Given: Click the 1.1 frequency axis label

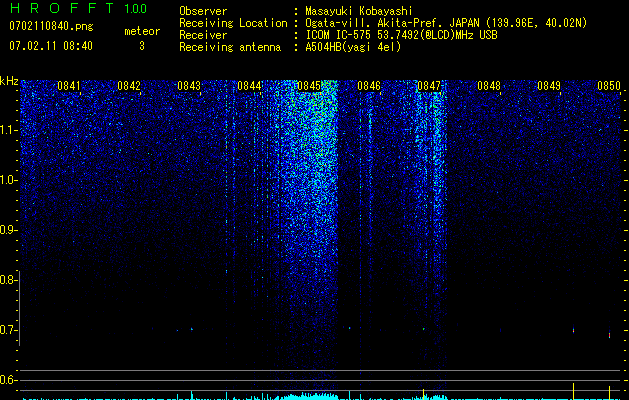Looking at the screenshot, I should coord(8,130).
